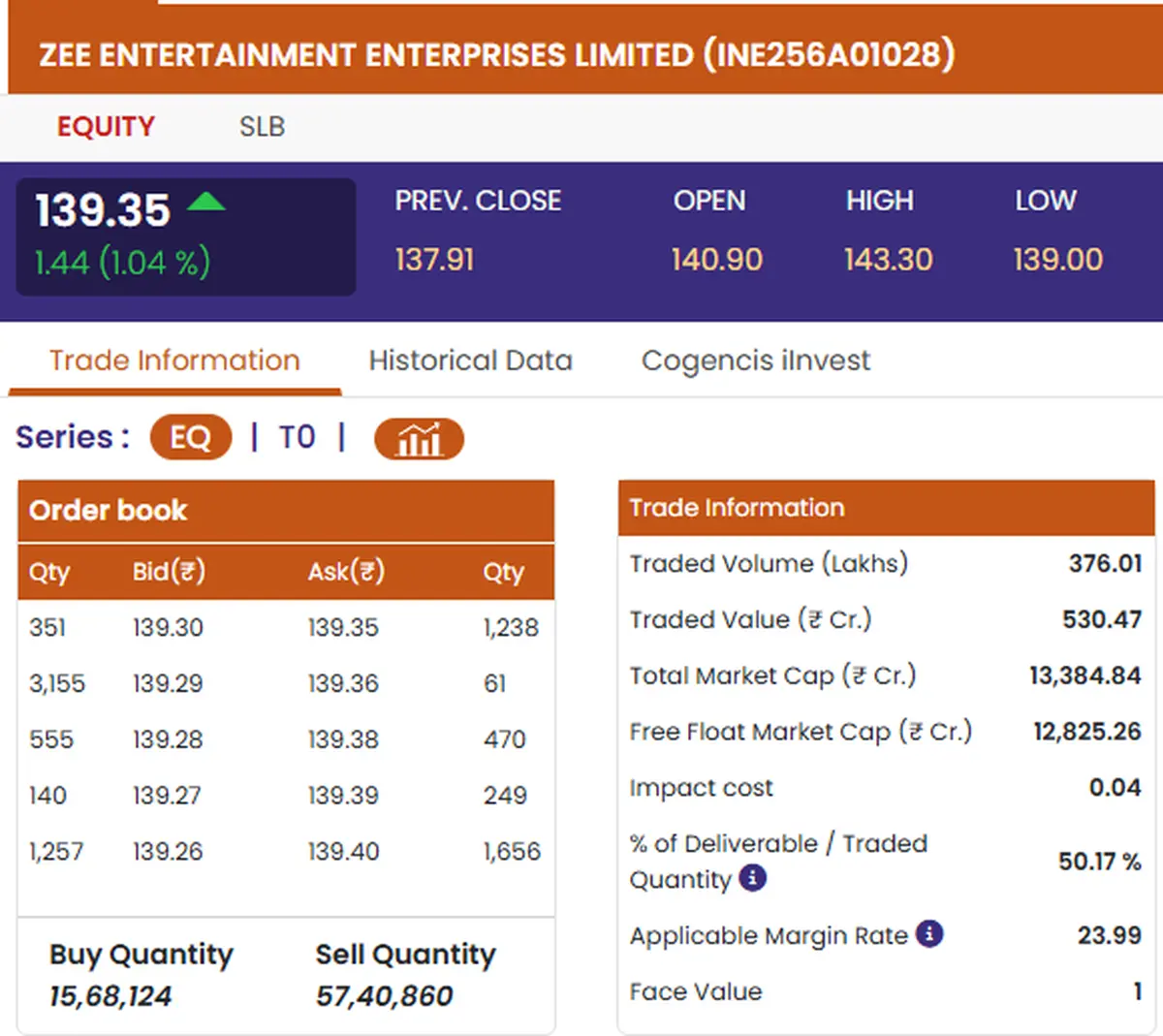
Task: Select the T0 series link
Action: [298, 437]
